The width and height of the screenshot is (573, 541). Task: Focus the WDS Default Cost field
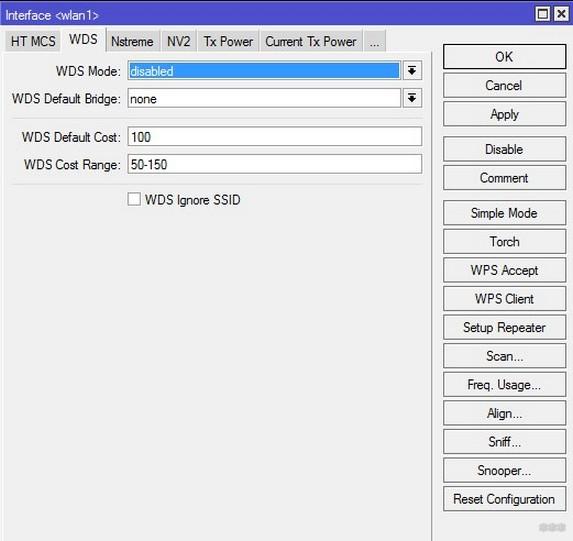(x=275, y=137)
